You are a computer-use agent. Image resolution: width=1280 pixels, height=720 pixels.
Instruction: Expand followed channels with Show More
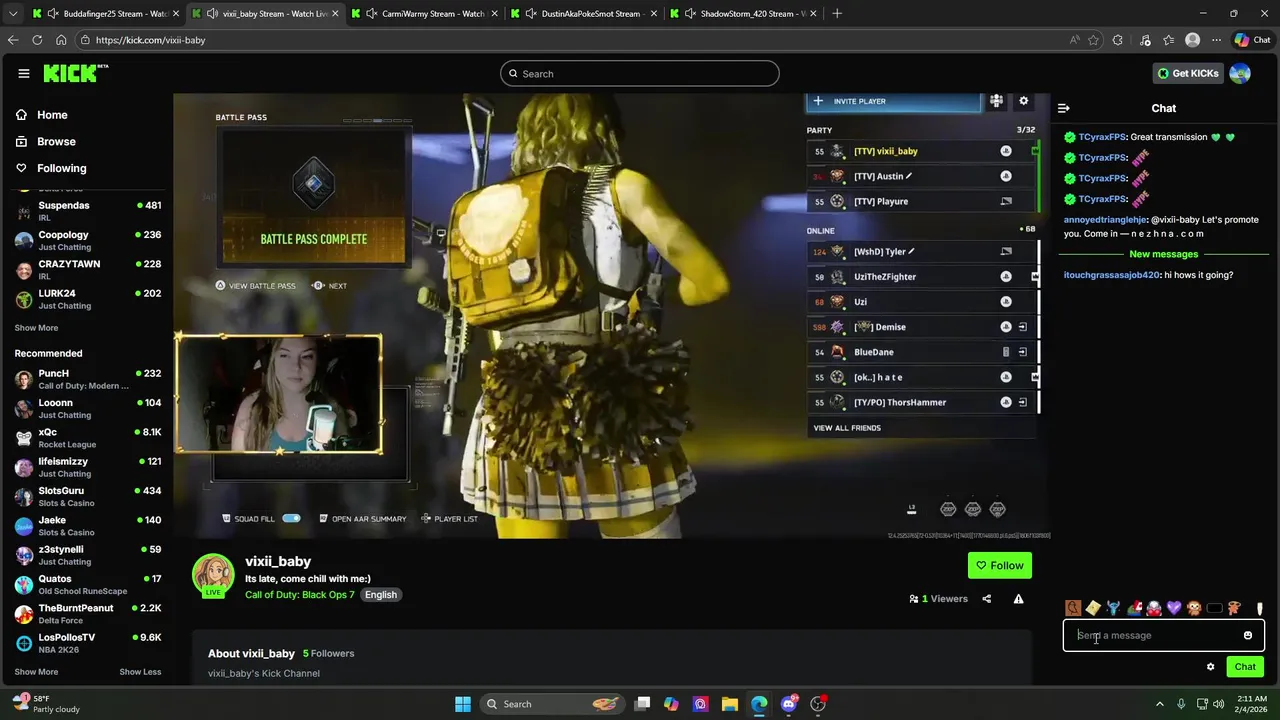pos(36,328)
